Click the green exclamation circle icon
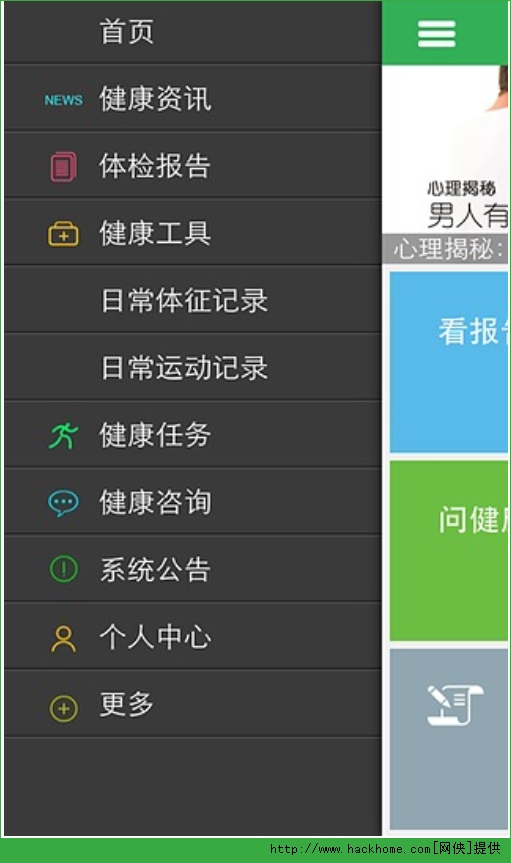The image size is (511, 863). tap(64, 569)
